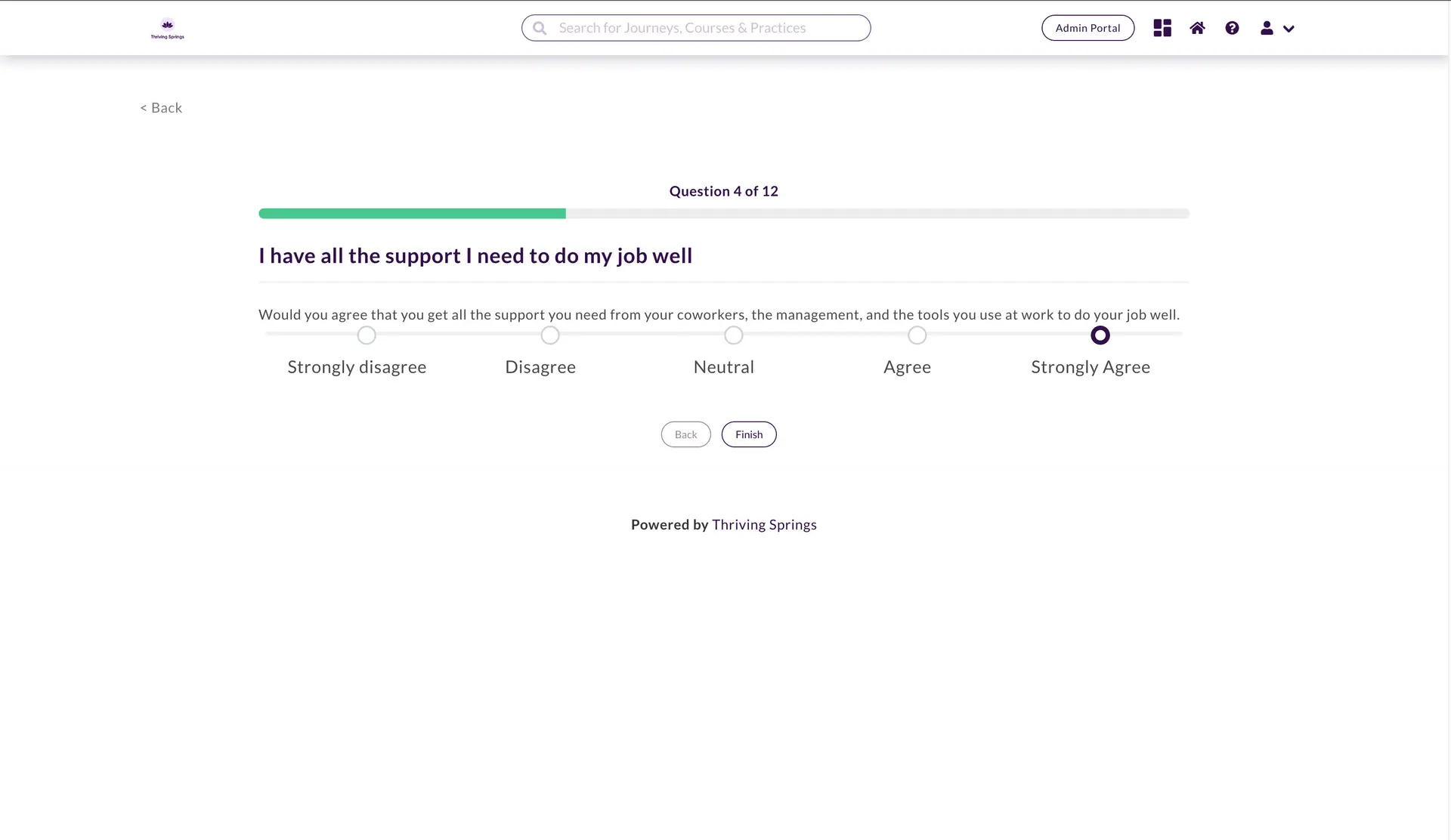
Task: Open the help question mark icon
Action: point(1232,28)
